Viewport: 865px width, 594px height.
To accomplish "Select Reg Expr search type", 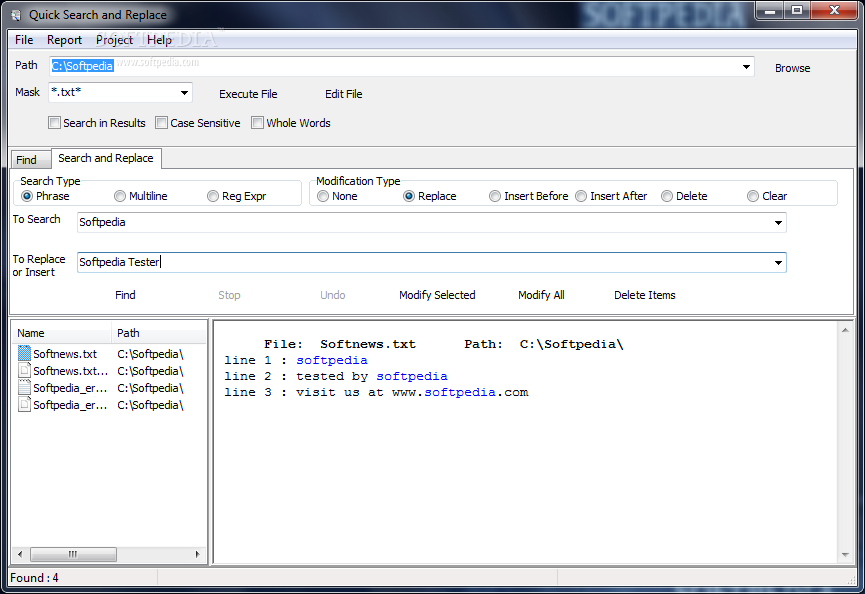I will (x=213, y=196).
